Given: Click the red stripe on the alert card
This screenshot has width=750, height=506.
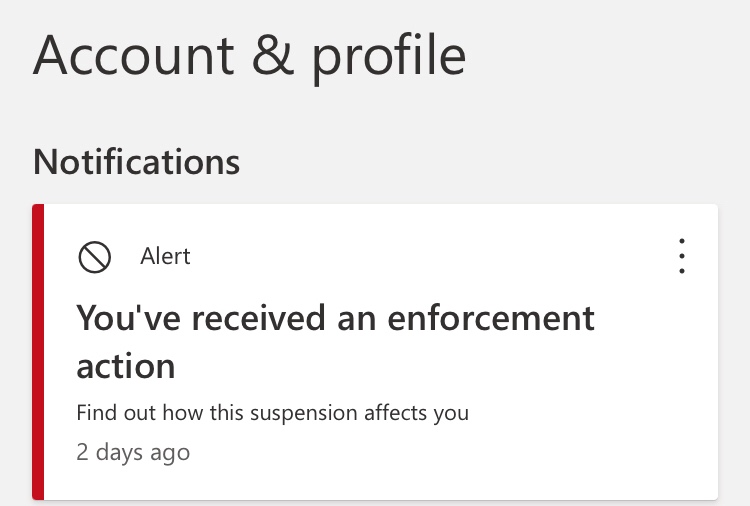Looking at the screenshot, I should 38,352.
